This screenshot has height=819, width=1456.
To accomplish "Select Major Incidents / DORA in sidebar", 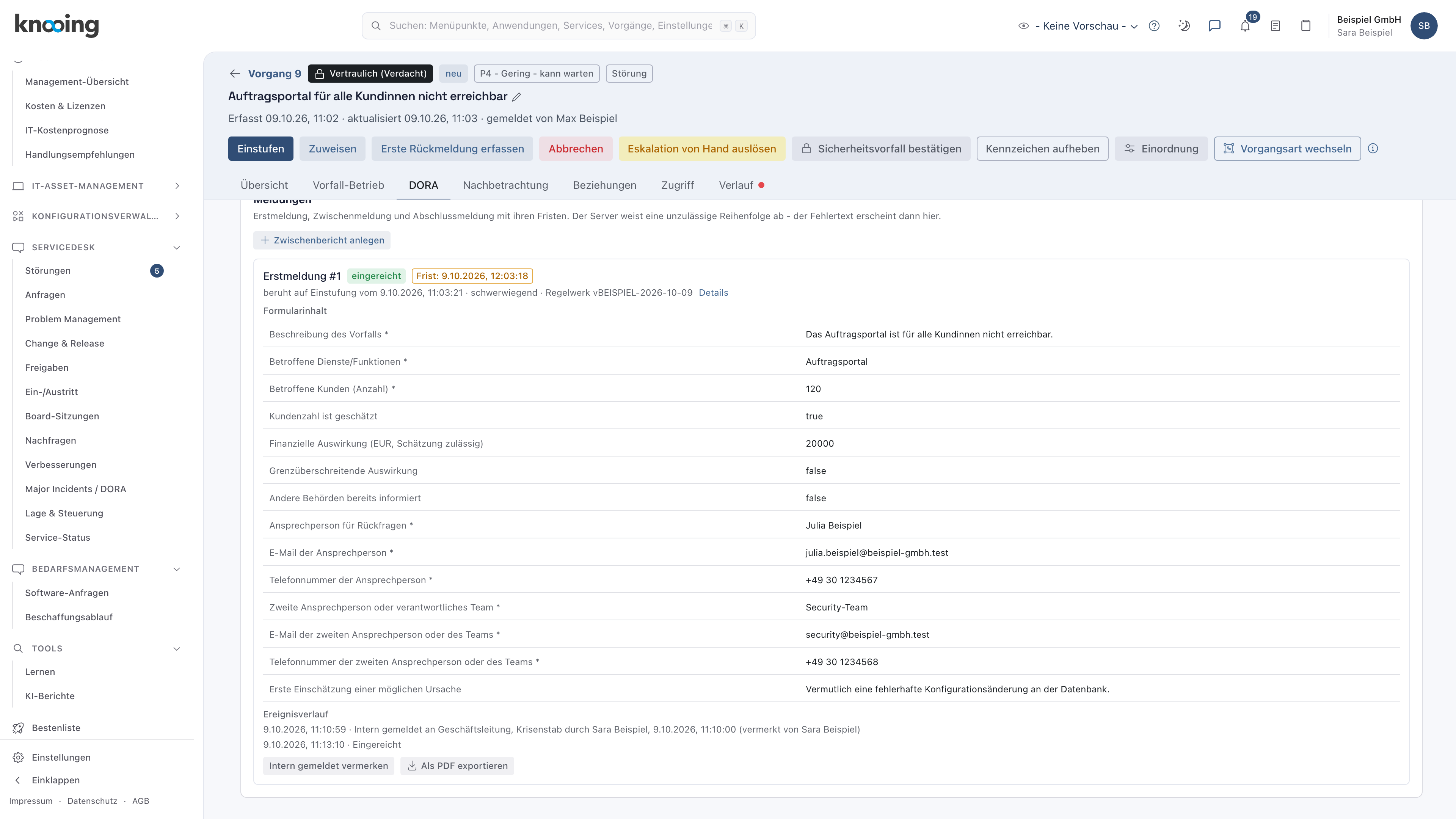I will click(x=75, y=489).
